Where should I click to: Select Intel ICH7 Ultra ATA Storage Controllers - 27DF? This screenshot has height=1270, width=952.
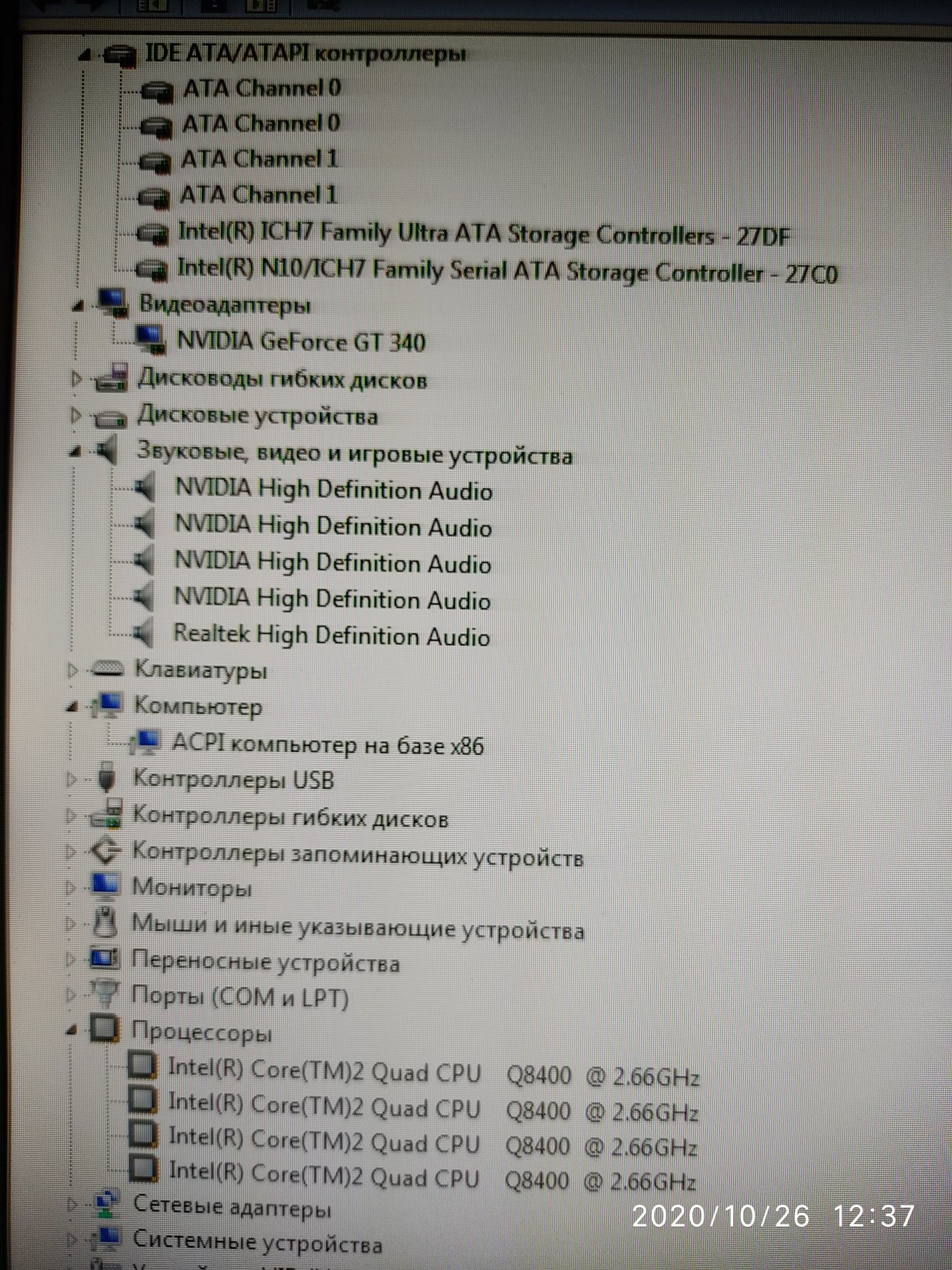[x=484, y=234]
